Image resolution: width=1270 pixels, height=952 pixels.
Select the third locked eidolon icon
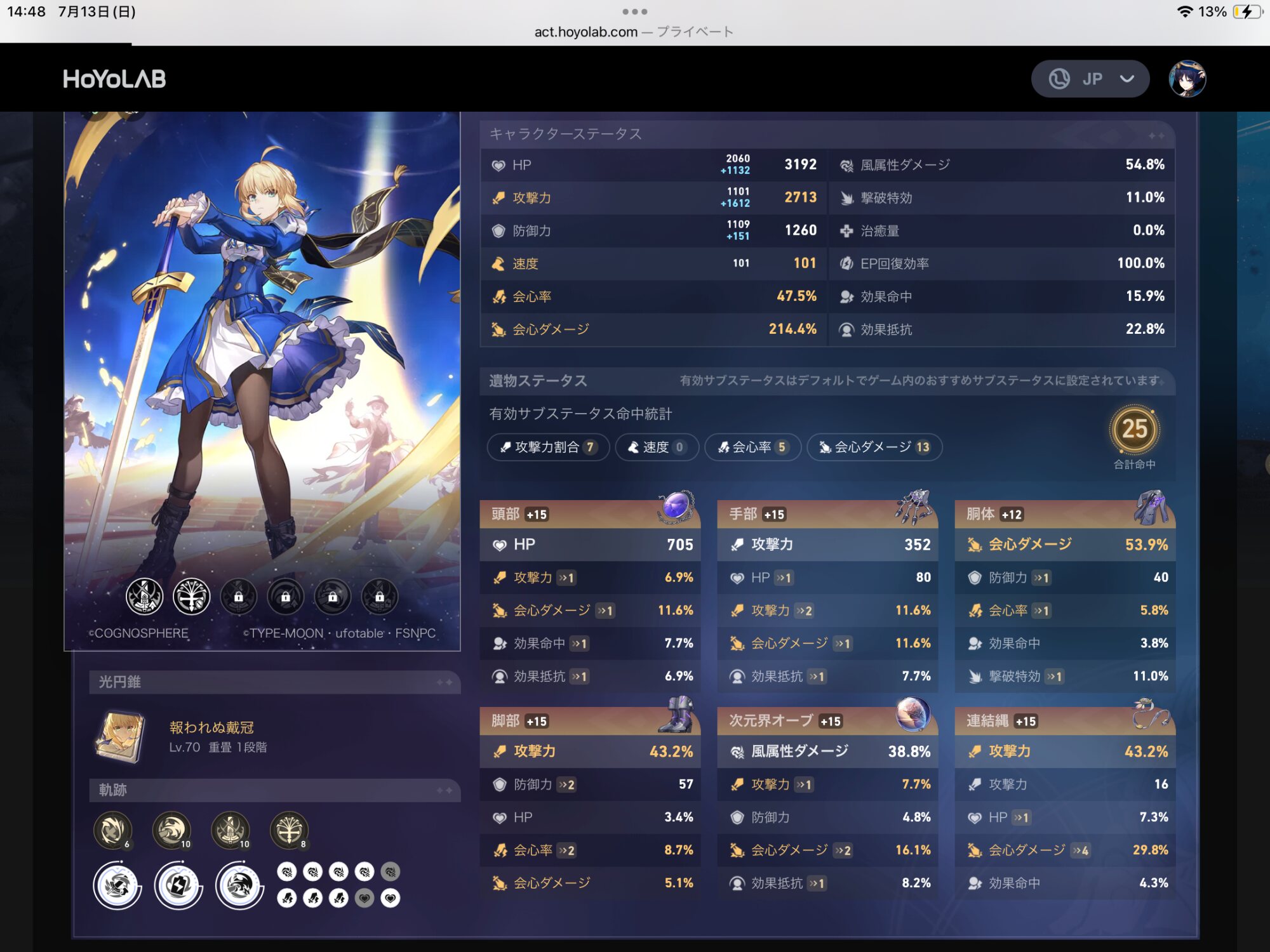pyautogui.click(x=238, y=597)
